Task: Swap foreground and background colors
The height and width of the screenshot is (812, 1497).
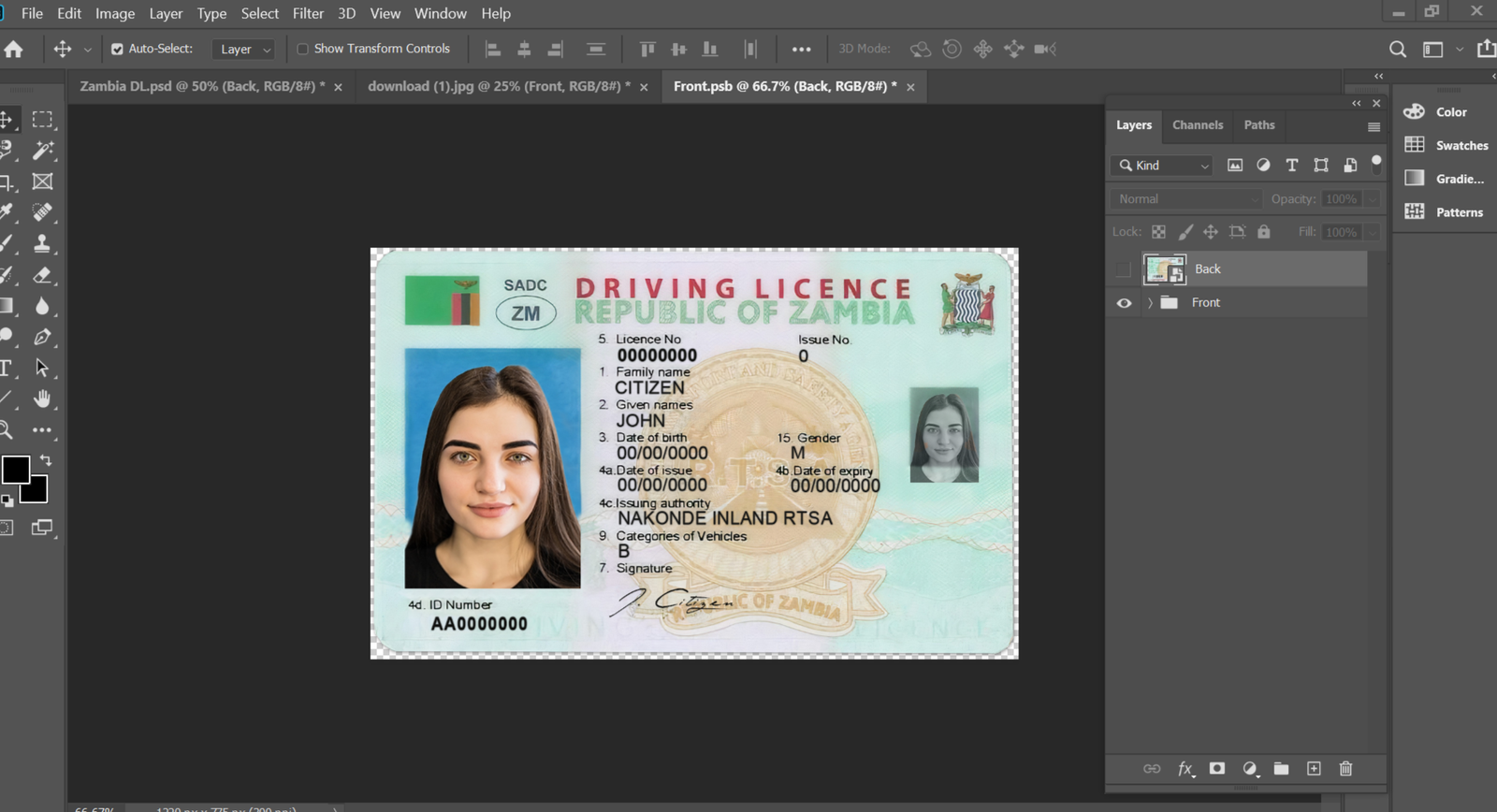Action: pos(45,460)
